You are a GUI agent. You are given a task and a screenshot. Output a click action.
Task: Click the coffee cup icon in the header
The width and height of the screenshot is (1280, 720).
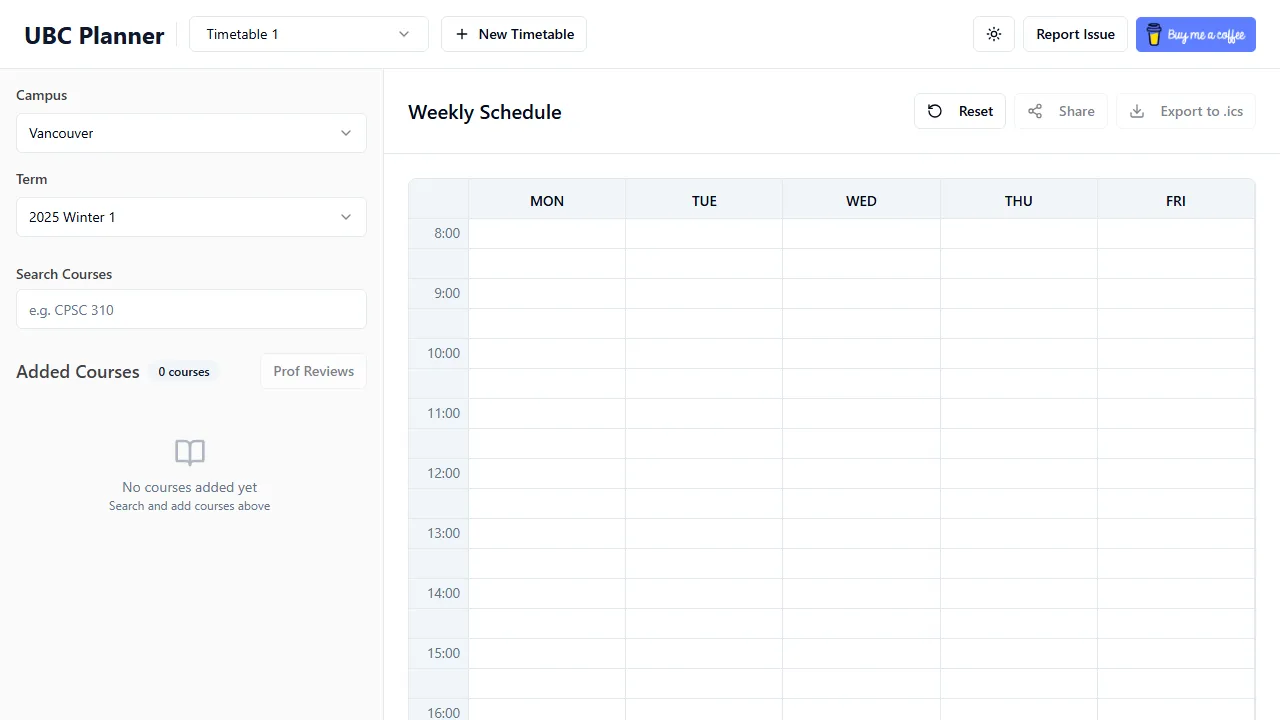coord(1153,33)
